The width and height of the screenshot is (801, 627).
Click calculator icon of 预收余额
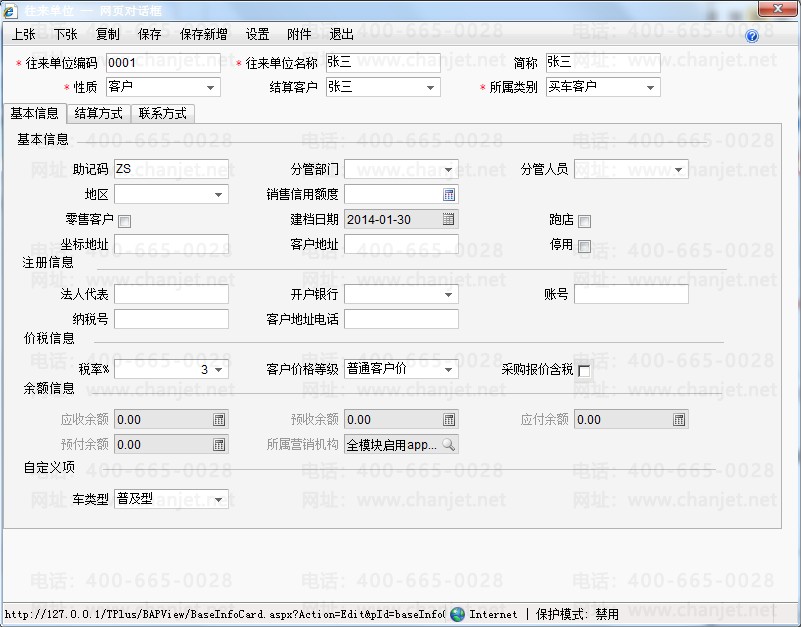449,420
